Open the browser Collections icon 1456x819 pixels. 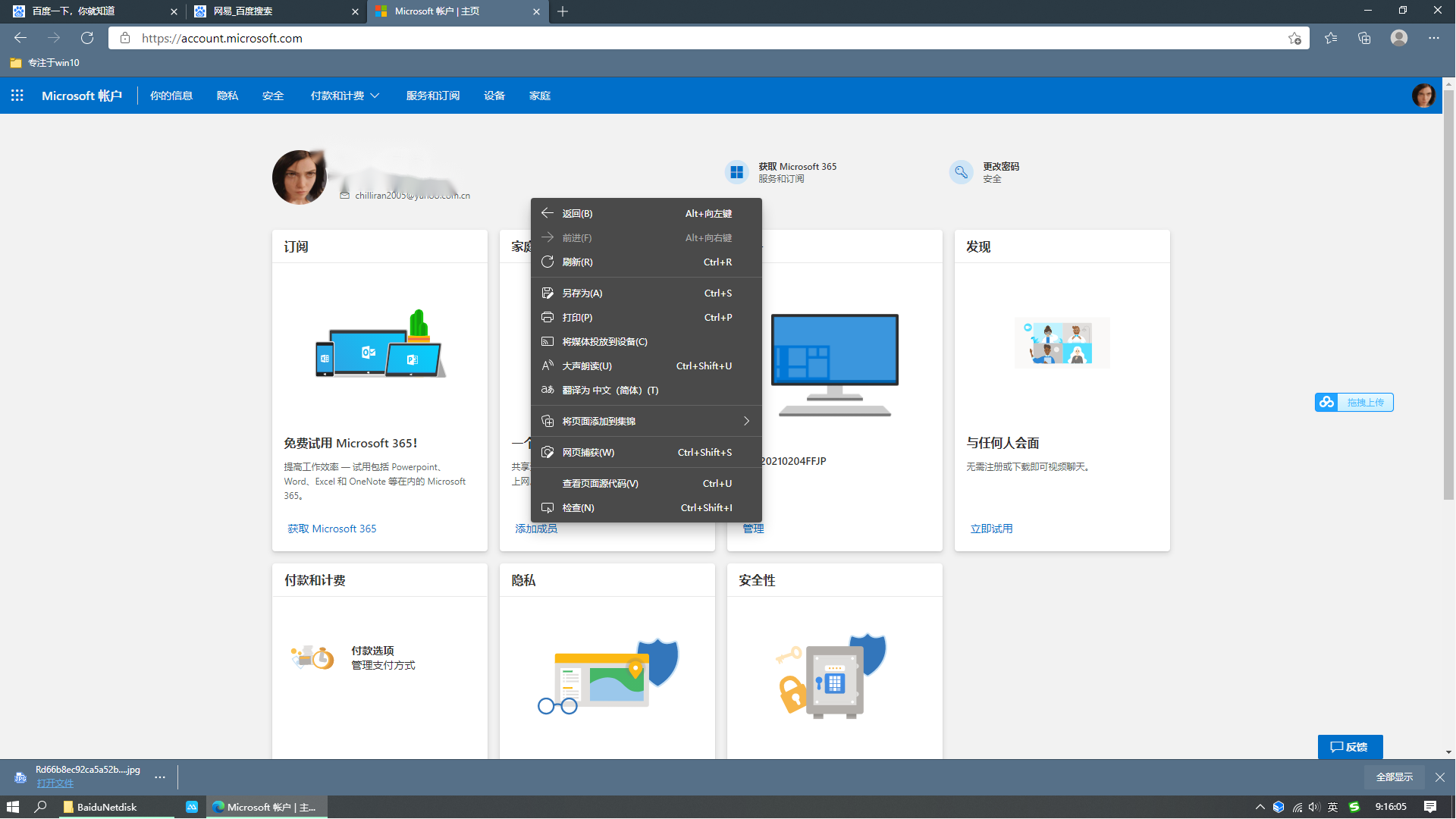[1364, 38]
